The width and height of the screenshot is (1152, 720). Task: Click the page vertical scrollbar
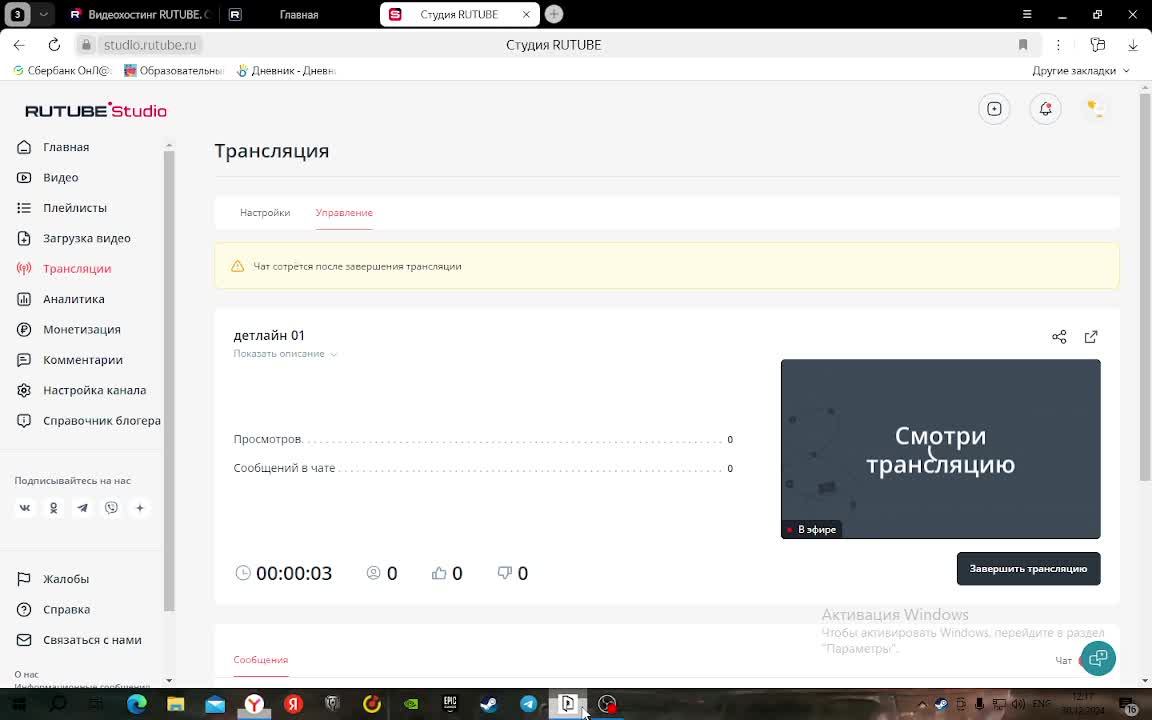(x=1145, y=287)
